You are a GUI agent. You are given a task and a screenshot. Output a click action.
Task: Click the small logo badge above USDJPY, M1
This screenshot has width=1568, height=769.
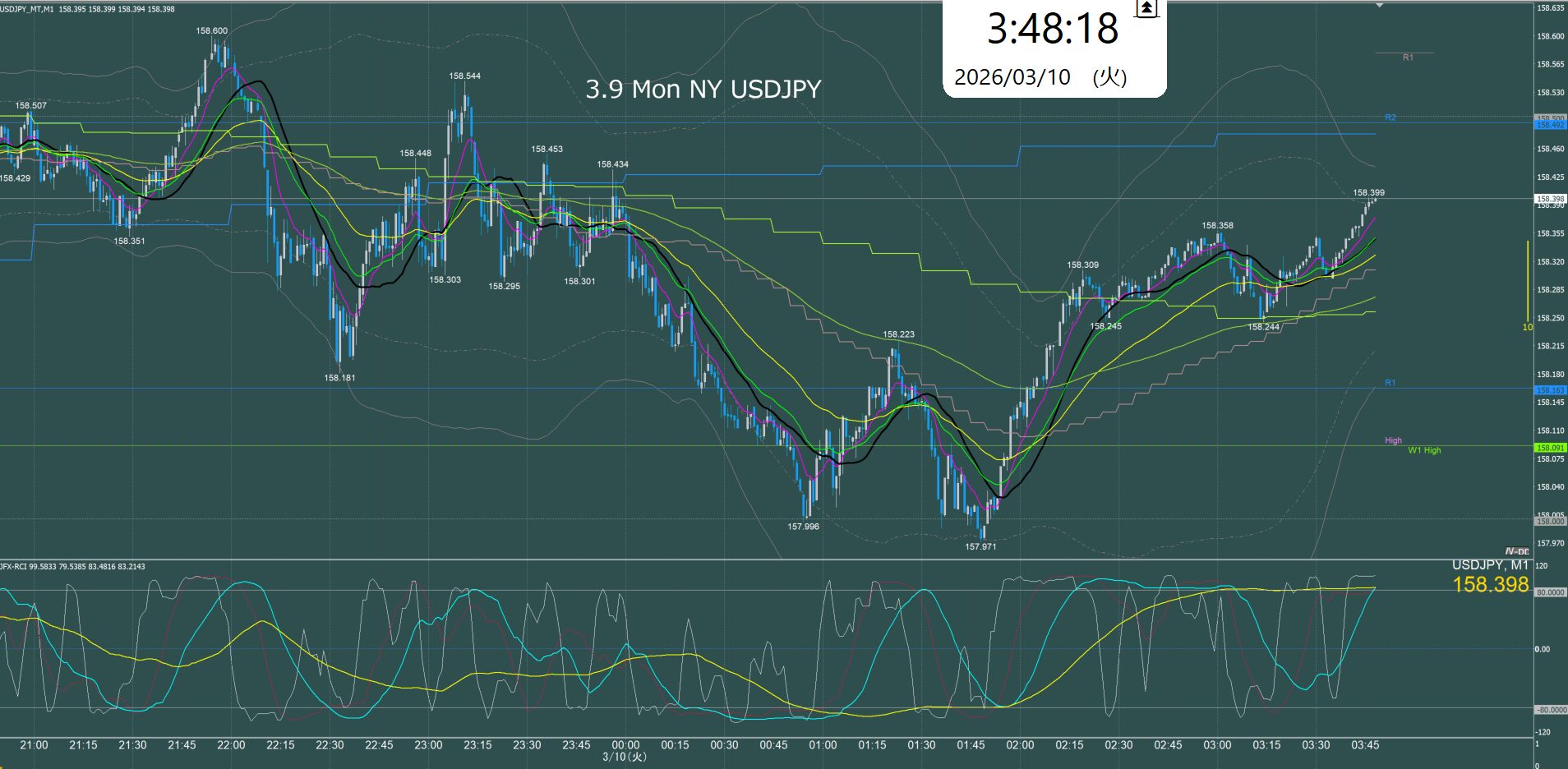click(1517, 551)
